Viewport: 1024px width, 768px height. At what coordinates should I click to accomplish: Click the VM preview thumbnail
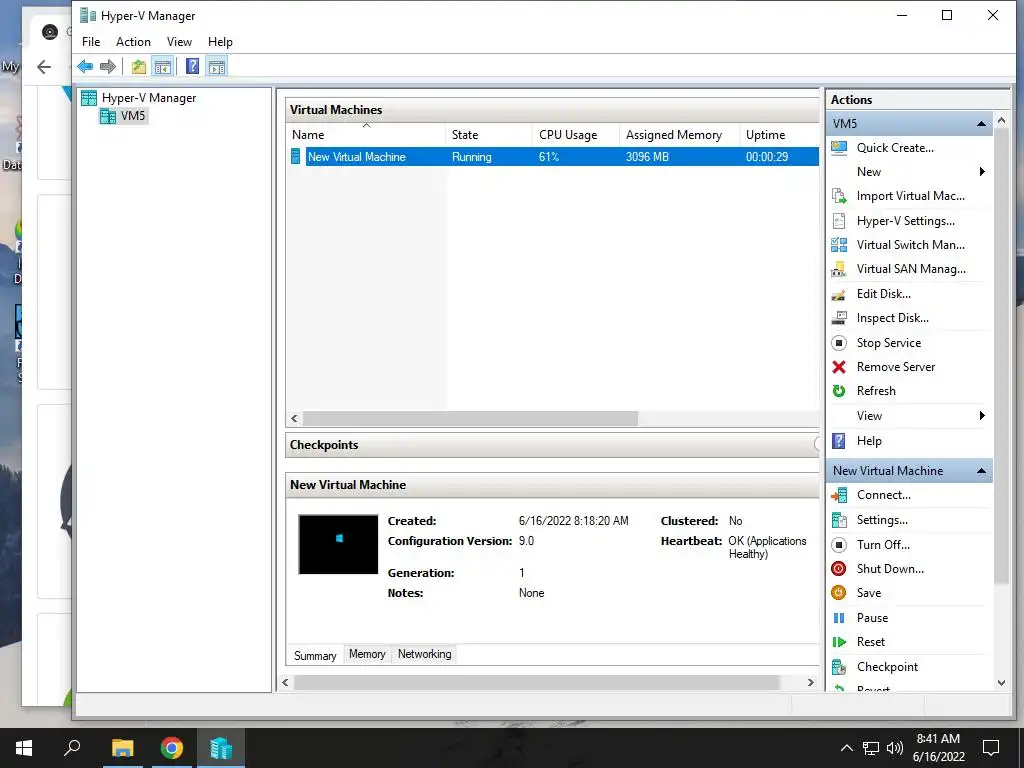tap(338, 545)
